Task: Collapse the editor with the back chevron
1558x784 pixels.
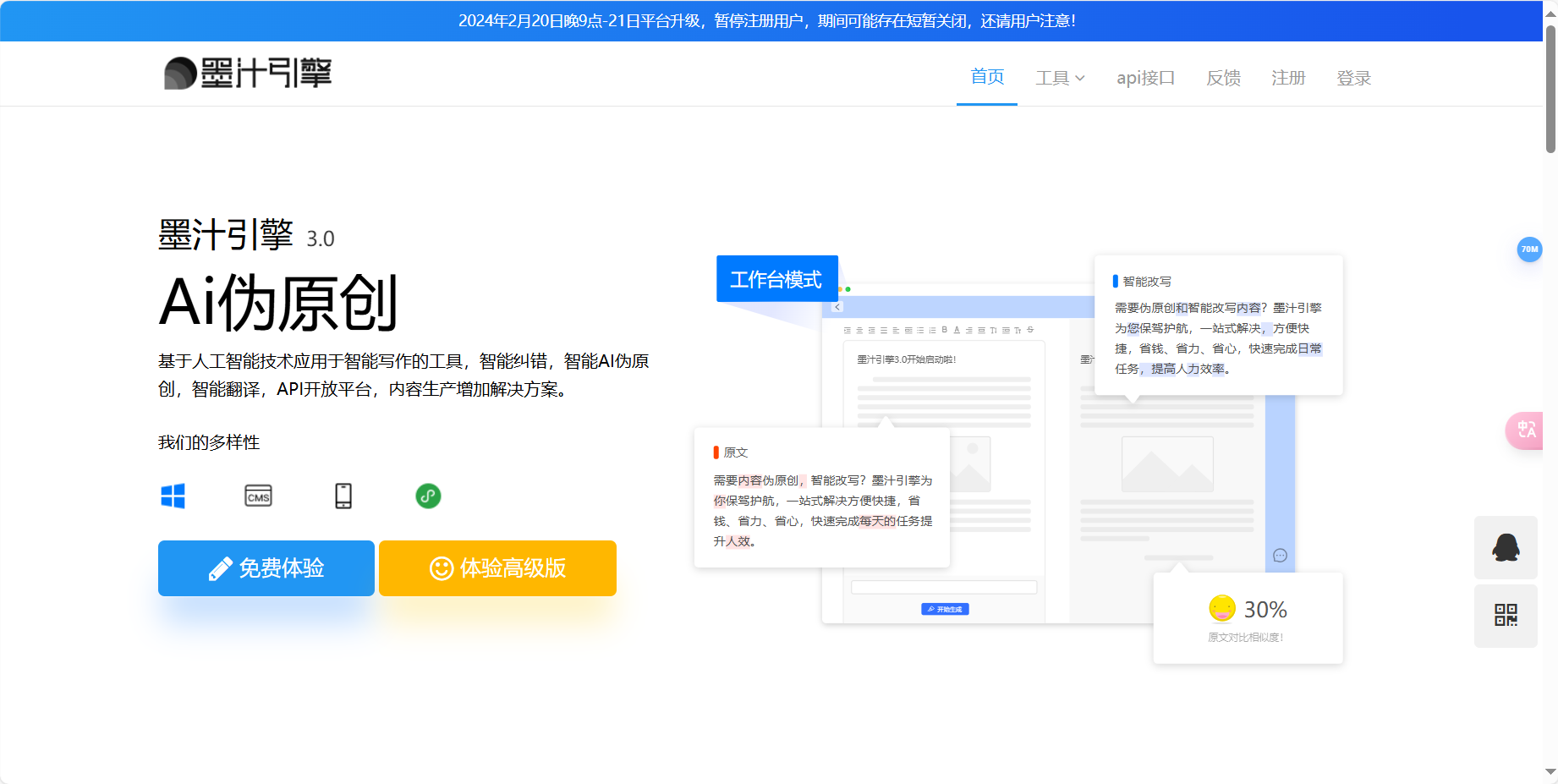Action: [x=837, y=307]
